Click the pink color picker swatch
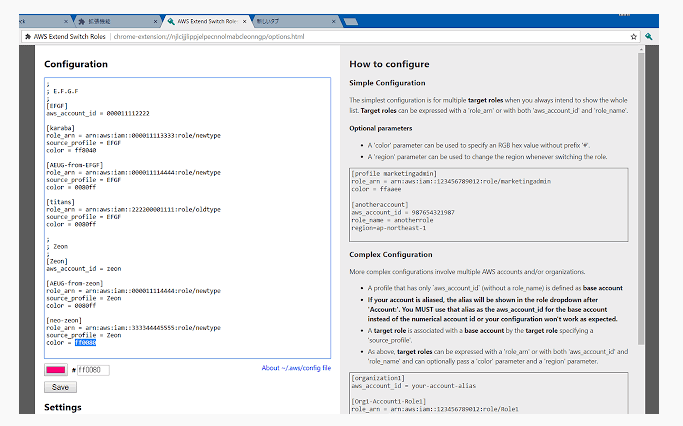The image size is (683, 426). 56,370
